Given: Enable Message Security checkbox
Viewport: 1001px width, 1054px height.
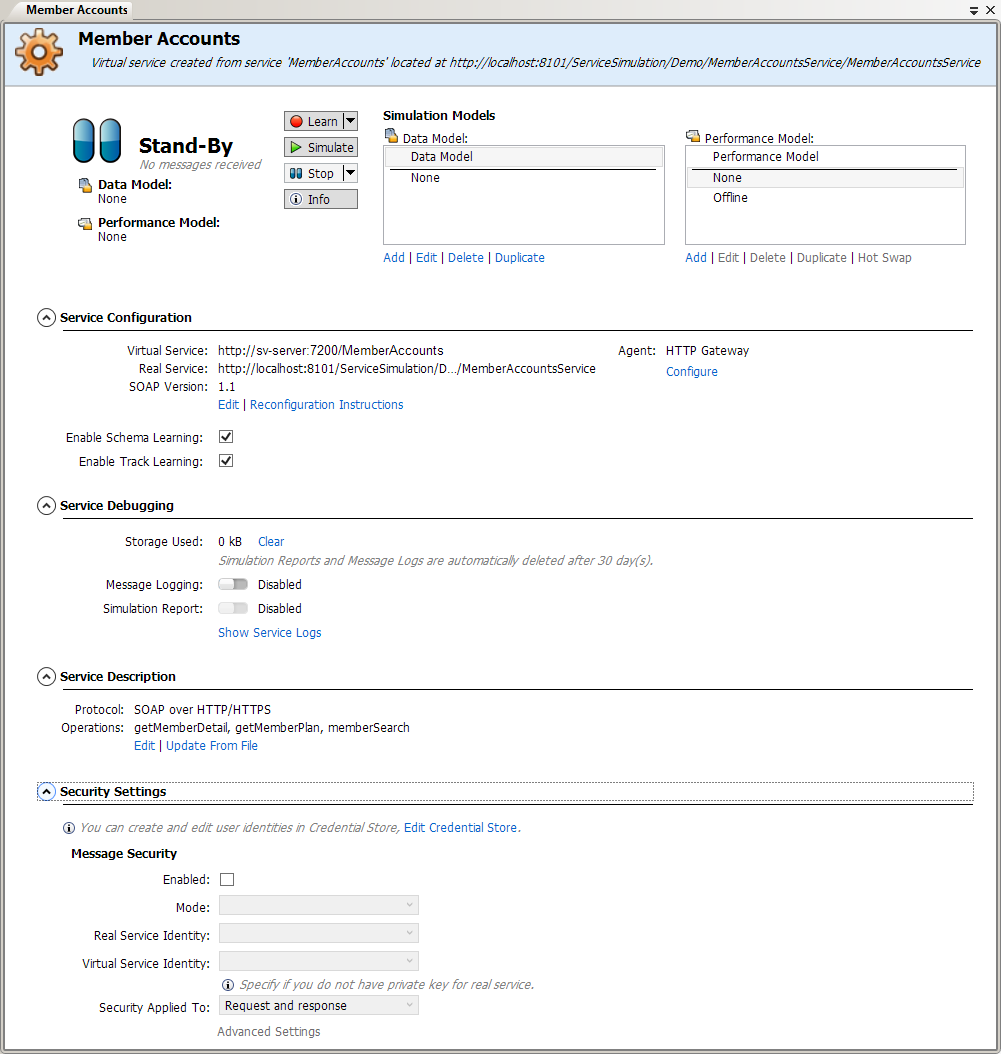Looking at the screenshot, I should pos(227,879).
